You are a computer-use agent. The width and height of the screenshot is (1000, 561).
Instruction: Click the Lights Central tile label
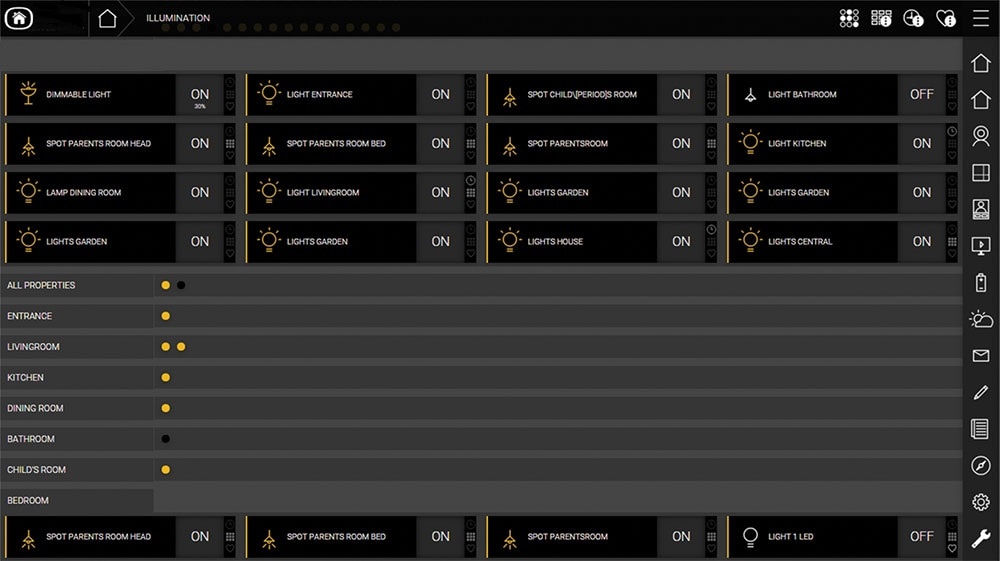800,241
